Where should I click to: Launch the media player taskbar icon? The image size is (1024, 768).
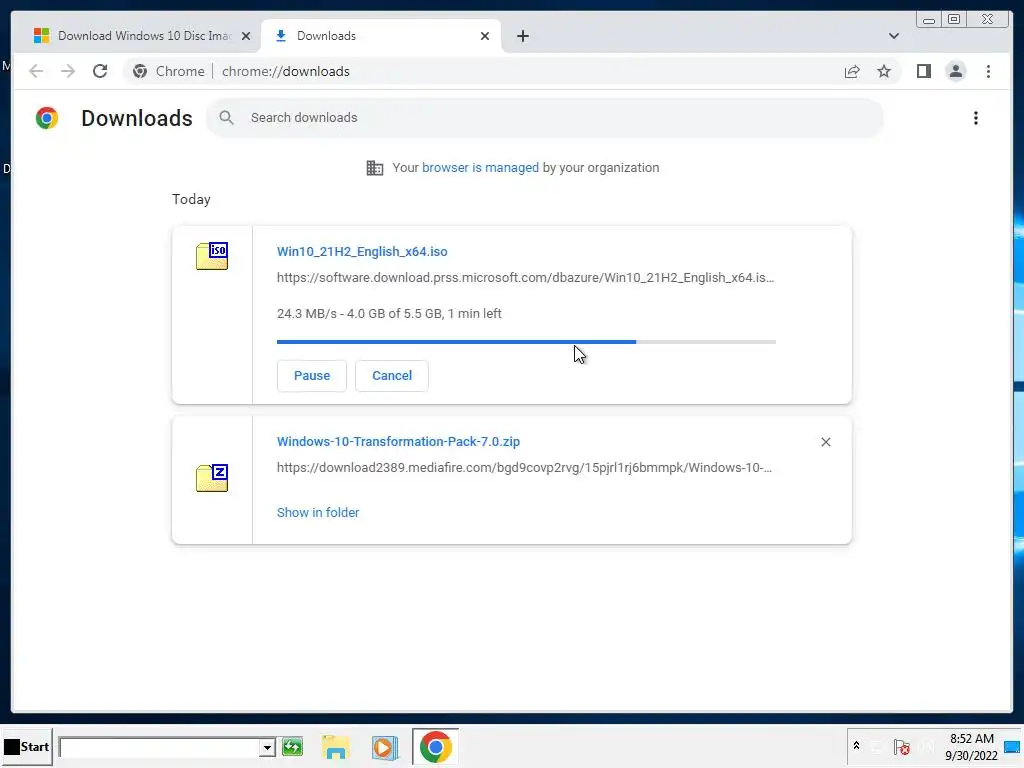pyautogui.click(x=385, y=747)
